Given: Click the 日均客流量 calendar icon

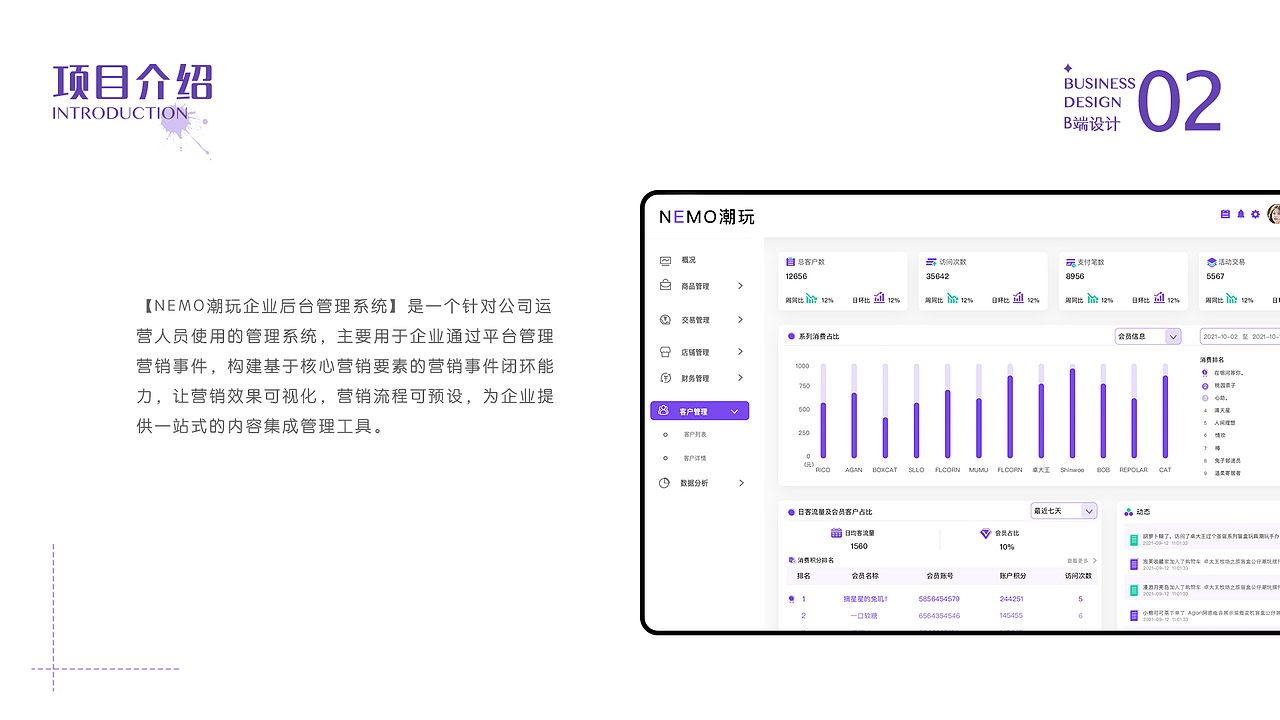Looking at the screenshot, I should pyautogui.click(x=836, y=534).
